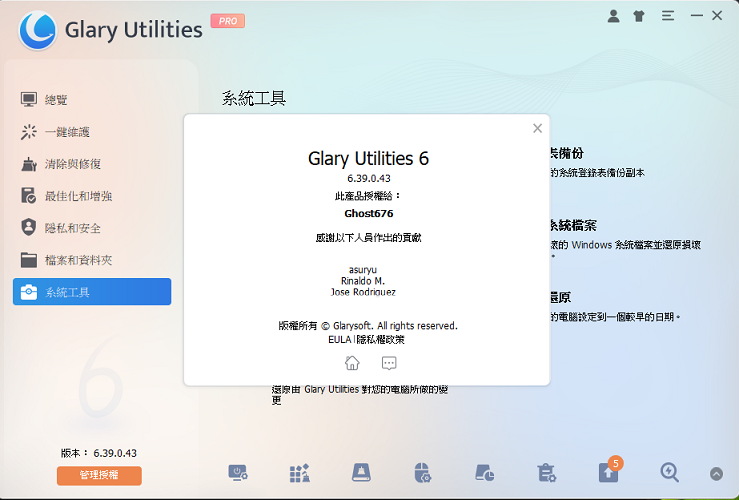Expand the bottom toolbar with the up arrow
Screen dimensions: 739x500
716,474
